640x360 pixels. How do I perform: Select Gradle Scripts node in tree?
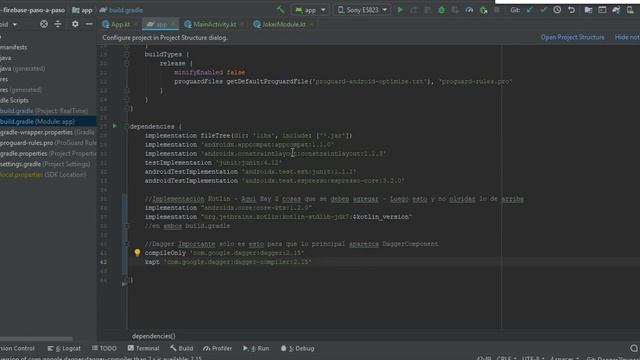[x=14, y=100]
